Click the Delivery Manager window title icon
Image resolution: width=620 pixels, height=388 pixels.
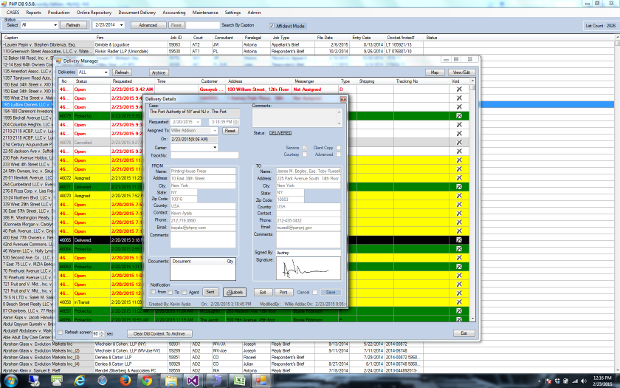click(59, 61)
